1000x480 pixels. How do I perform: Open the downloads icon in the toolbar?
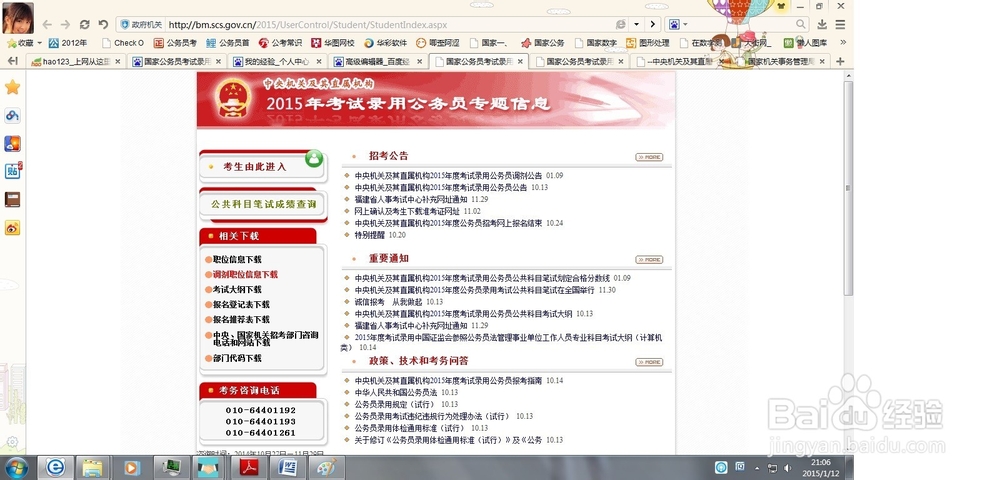[x=822, y=24]
